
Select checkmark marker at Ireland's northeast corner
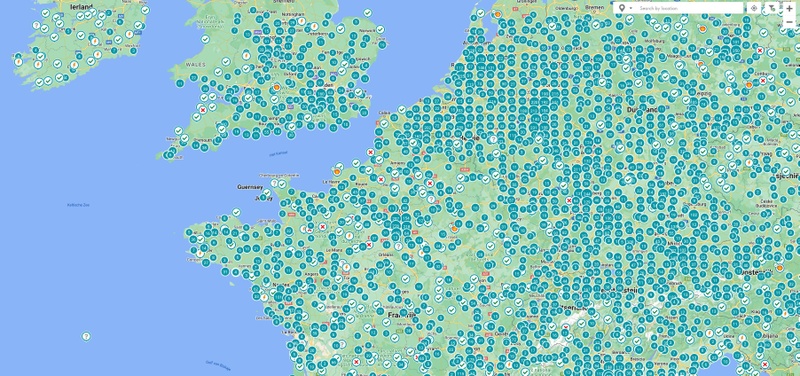point(145,10)
